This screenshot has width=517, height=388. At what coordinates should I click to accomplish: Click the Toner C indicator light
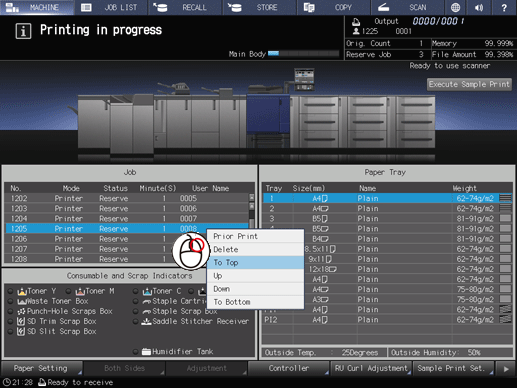(135, 291)
